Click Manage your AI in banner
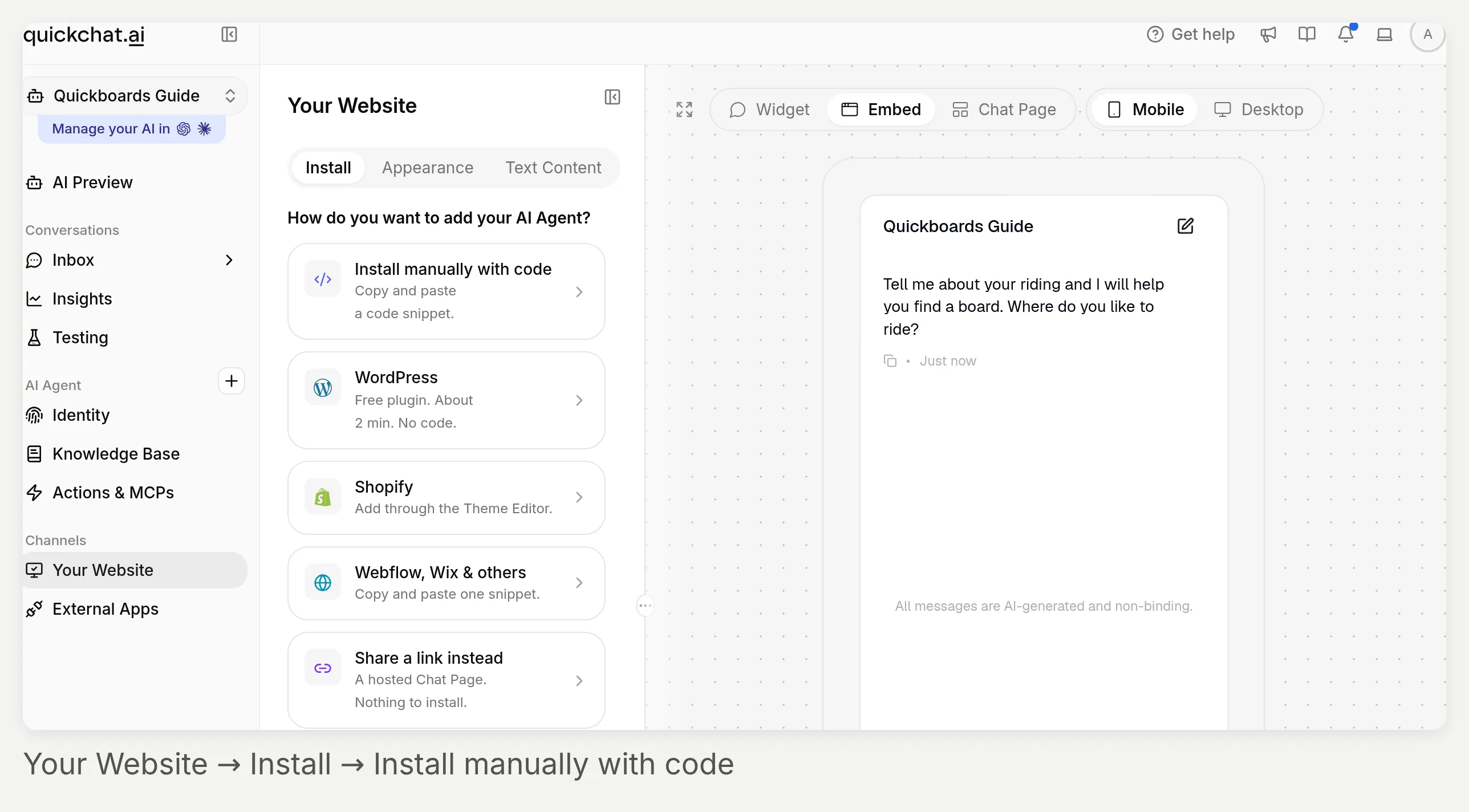 132,129
